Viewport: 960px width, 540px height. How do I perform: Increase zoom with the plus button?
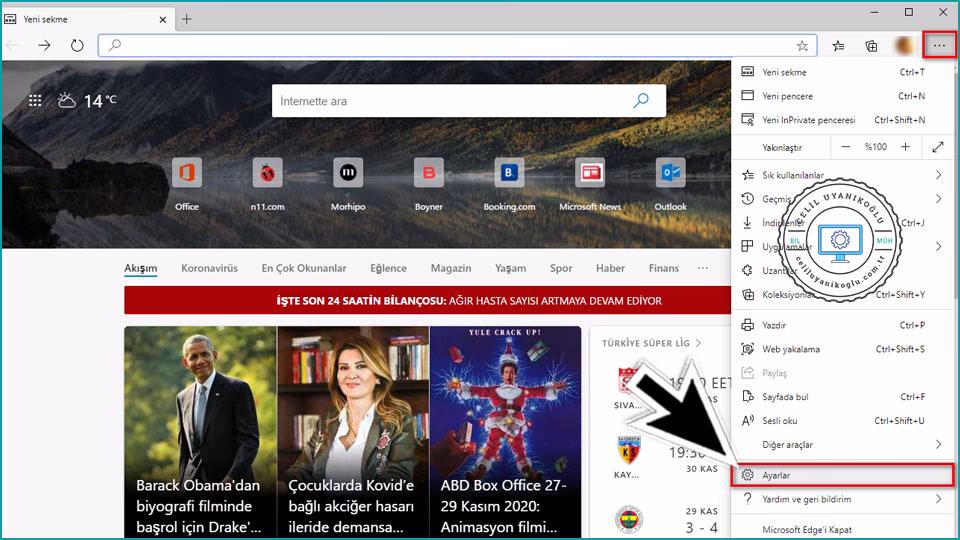(x=905, y=147)
